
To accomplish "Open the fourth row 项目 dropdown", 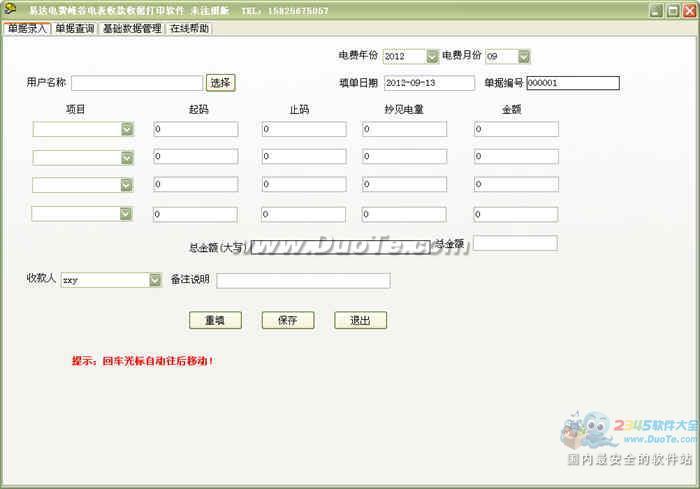I will [127, 213].
